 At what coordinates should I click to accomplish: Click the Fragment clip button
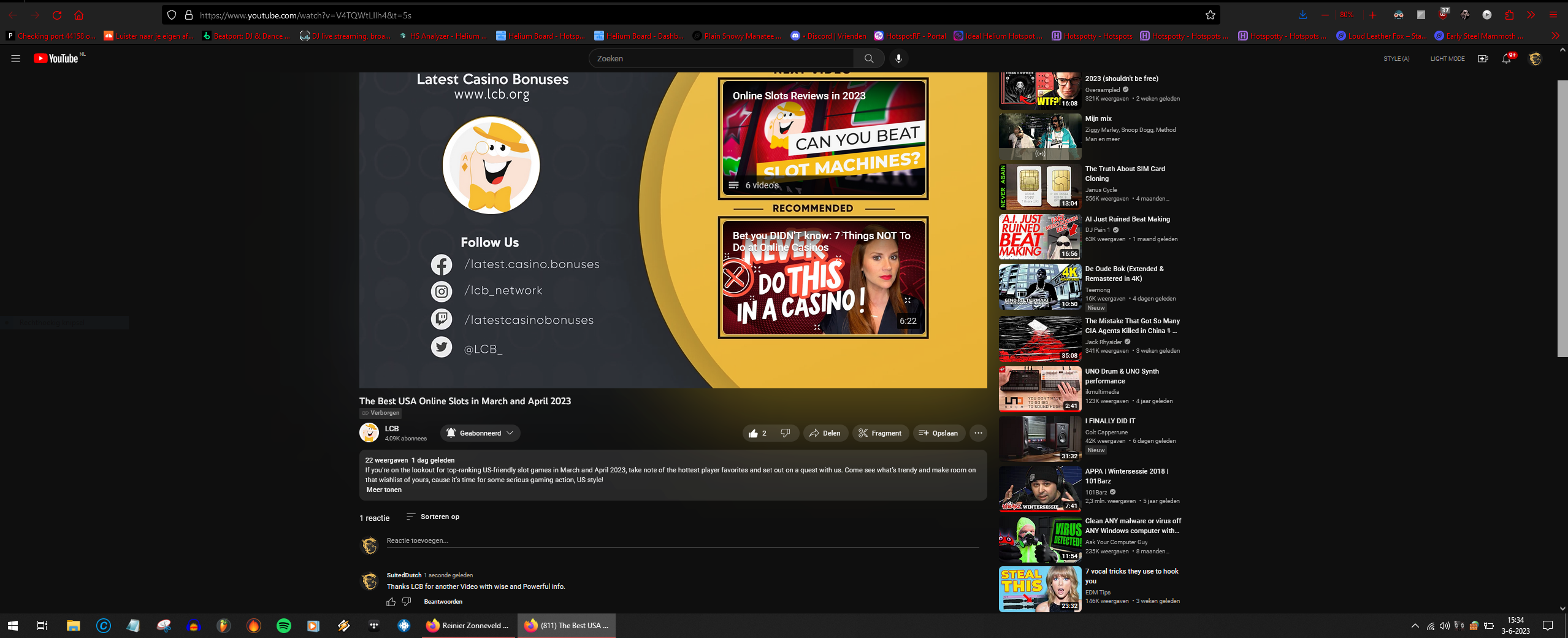coord(880,433)
